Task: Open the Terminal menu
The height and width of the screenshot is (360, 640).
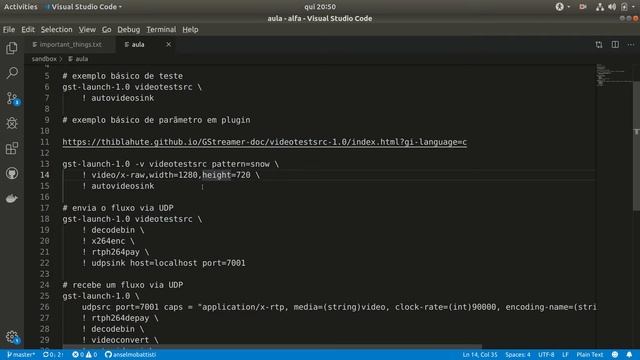Action: [161, 29]
